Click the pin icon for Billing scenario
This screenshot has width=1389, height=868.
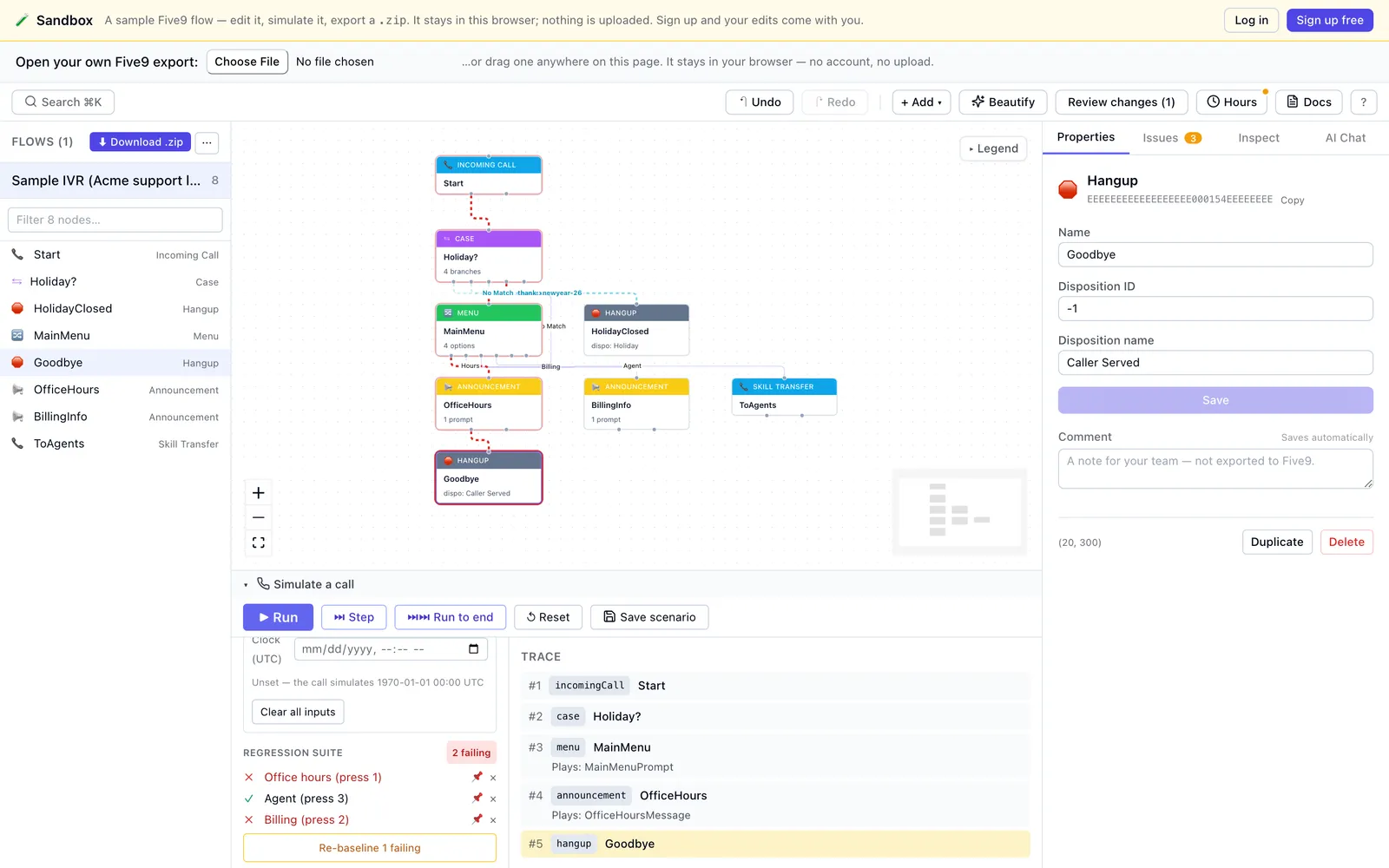pyautogui.click(x=477, y=819)
